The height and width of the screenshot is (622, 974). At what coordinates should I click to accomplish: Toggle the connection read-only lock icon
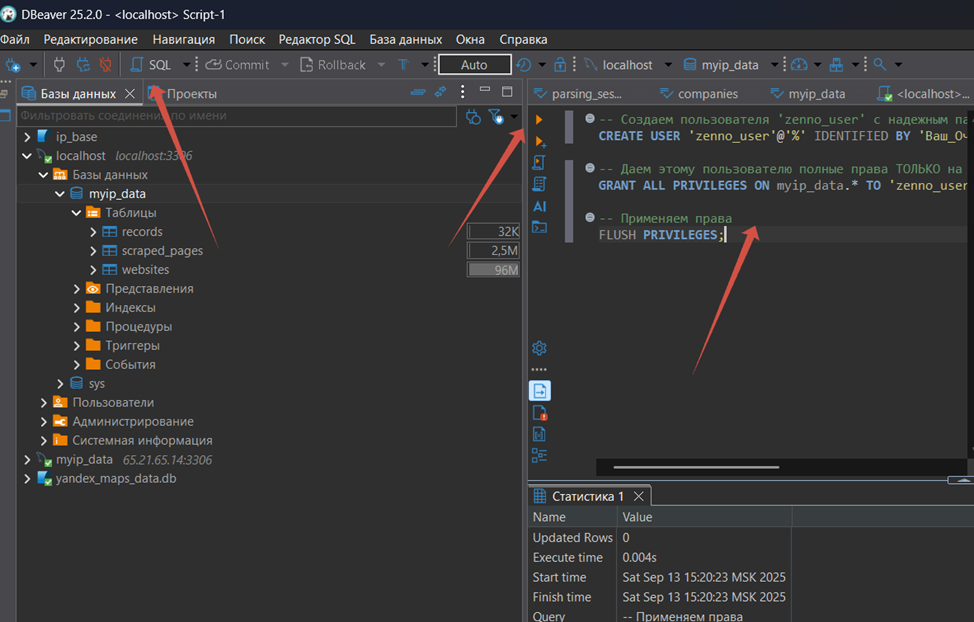560,65
